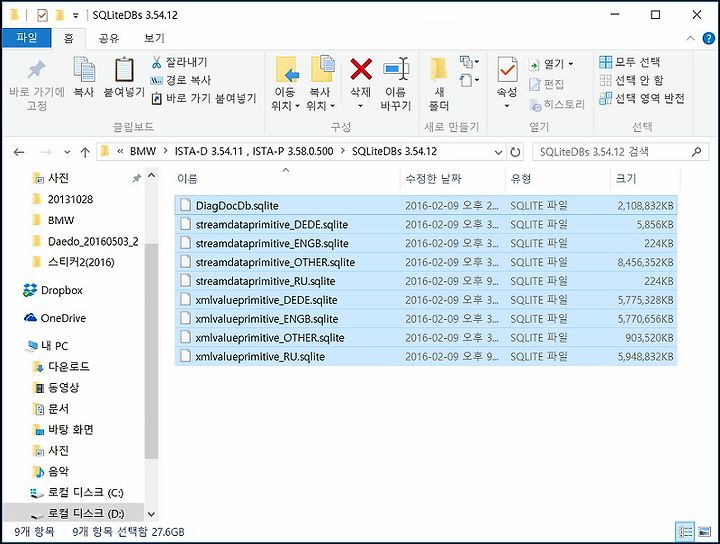
Task: Click the Help question mark icon
Action: (x=709, y=38)
